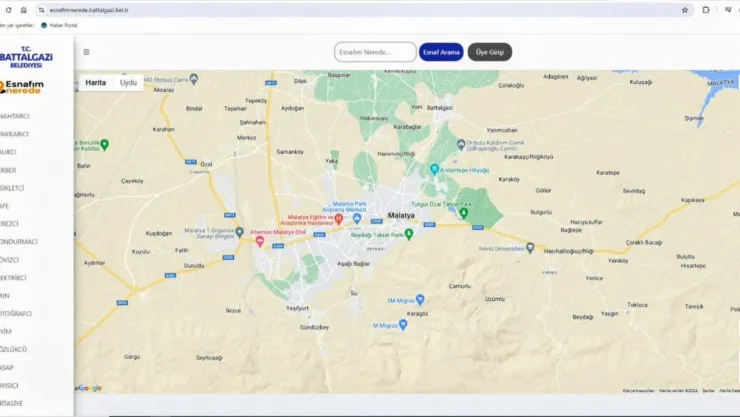Open the Haber Portal bookmark
This screenshot has height=417, width=740.
click(x=60, y=25)
